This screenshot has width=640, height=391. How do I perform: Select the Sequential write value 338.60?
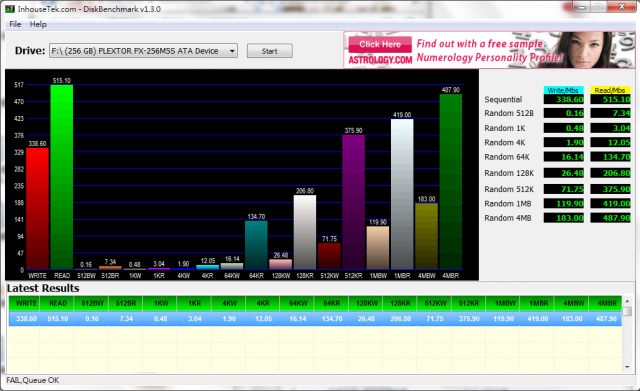(564, 99)
